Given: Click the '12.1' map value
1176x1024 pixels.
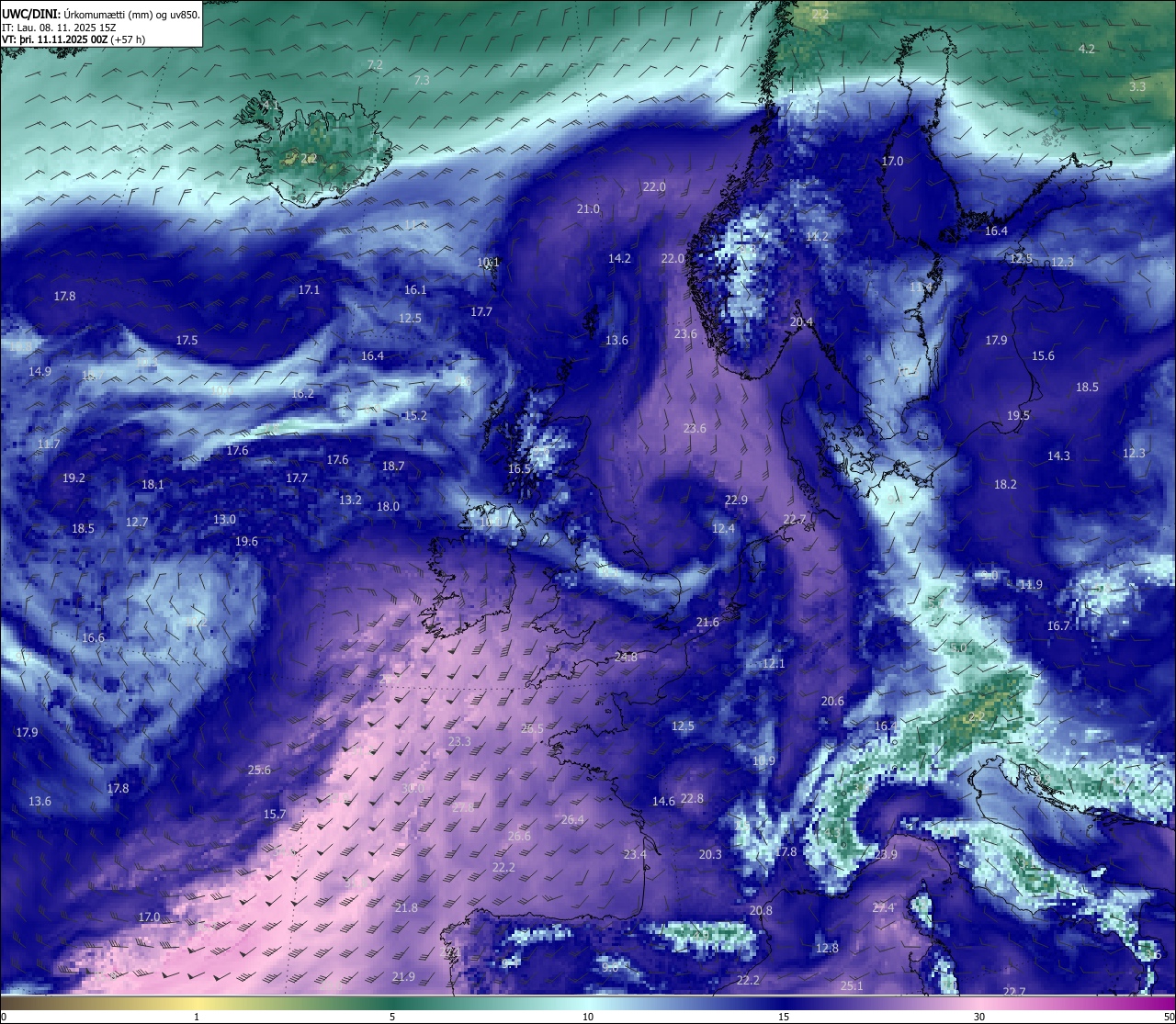Looking at the screenshot, I should pos(774,663).
